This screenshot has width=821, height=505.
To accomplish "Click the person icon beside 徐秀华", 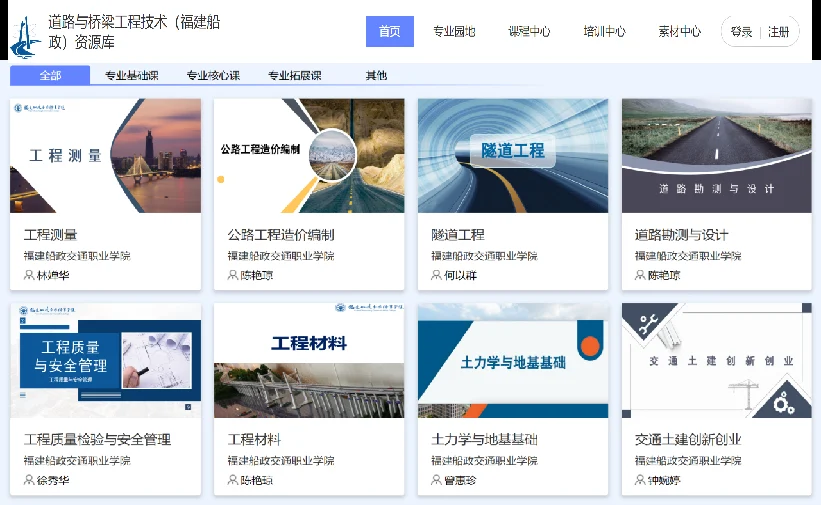I will [x=29, y=480].
